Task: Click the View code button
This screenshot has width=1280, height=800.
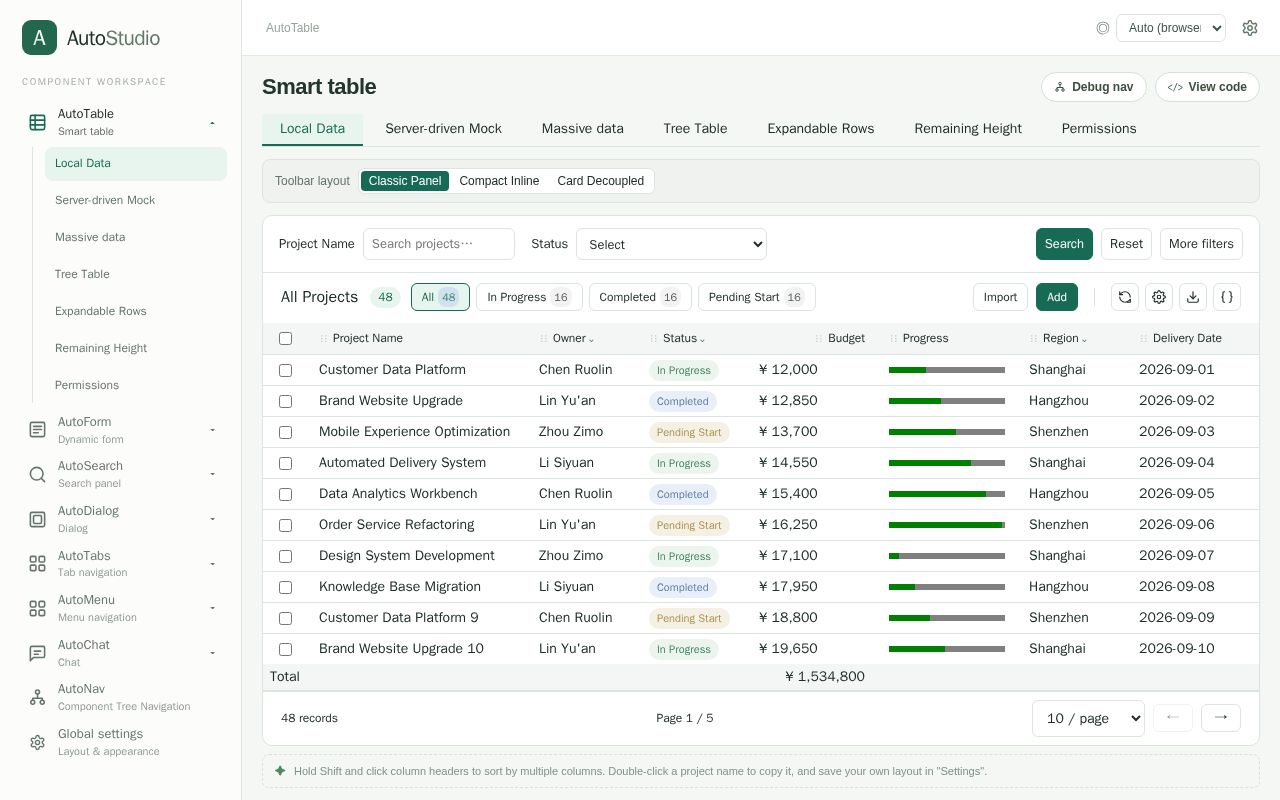Action: point(1207,87)
